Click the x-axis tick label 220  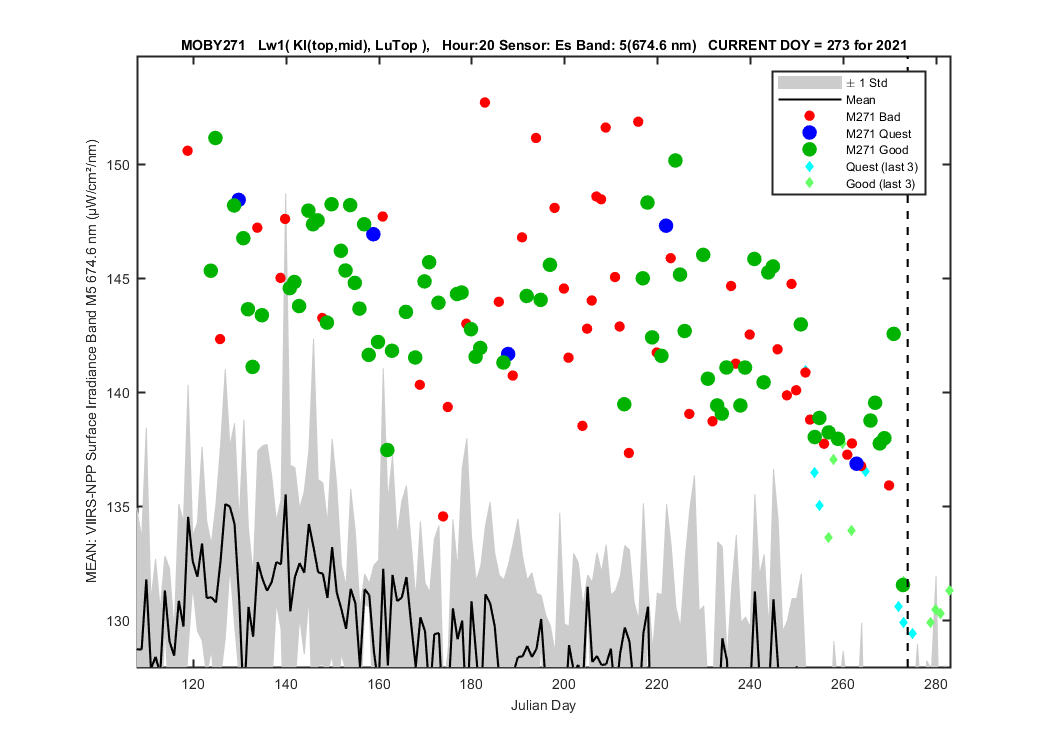[657, 684]
